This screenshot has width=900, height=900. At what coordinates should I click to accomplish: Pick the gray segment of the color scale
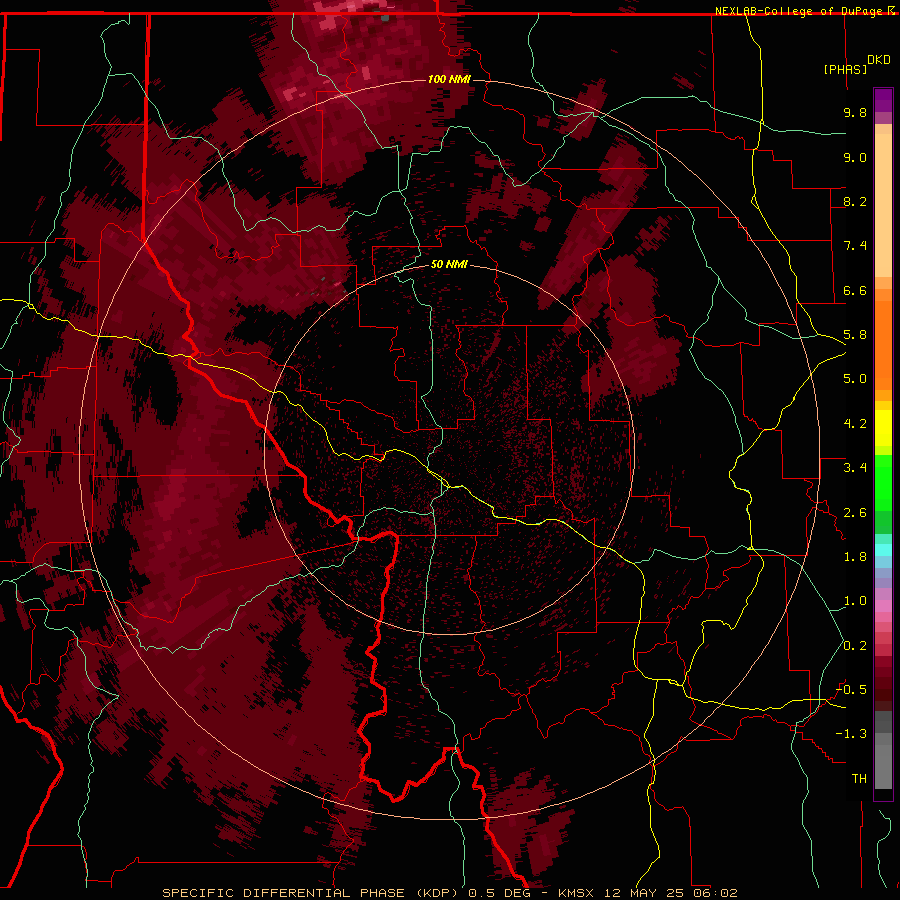883,750
